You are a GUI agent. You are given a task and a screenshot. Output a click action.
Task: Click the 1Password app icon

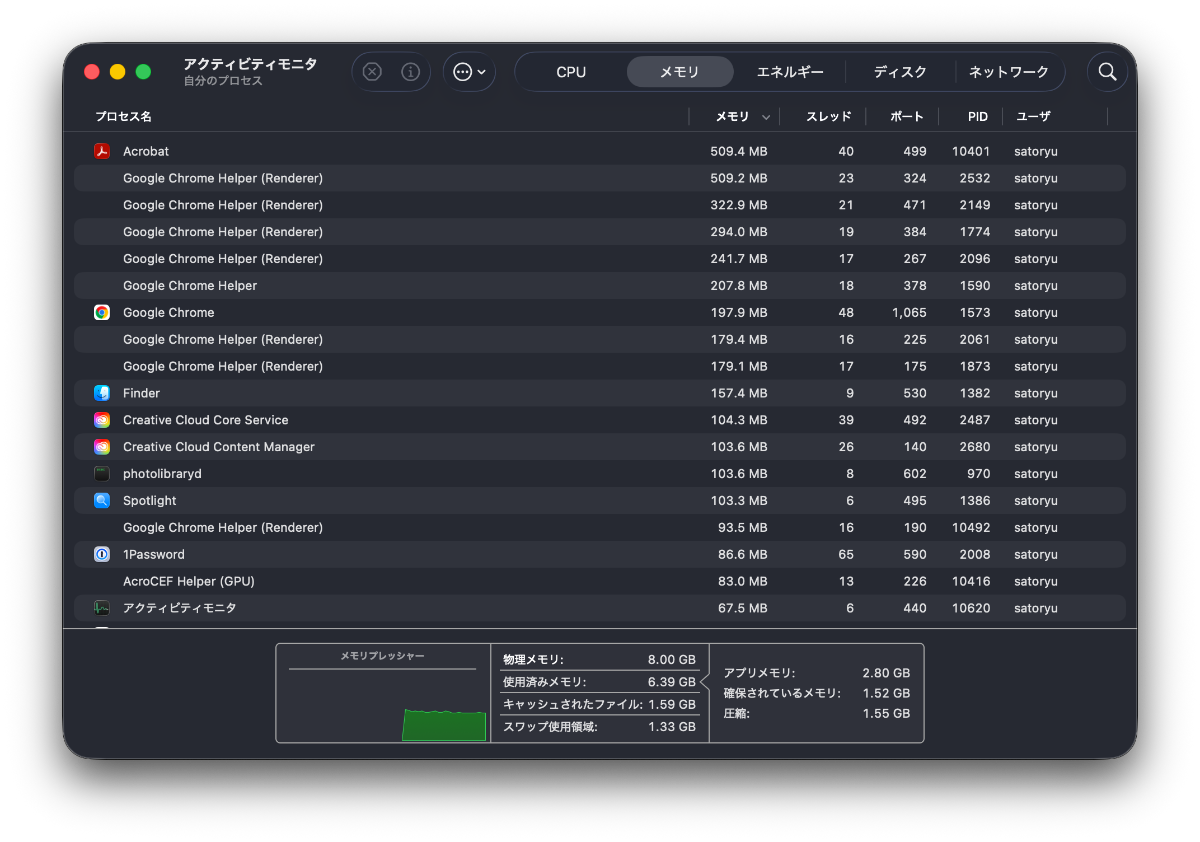coord(102,554)
